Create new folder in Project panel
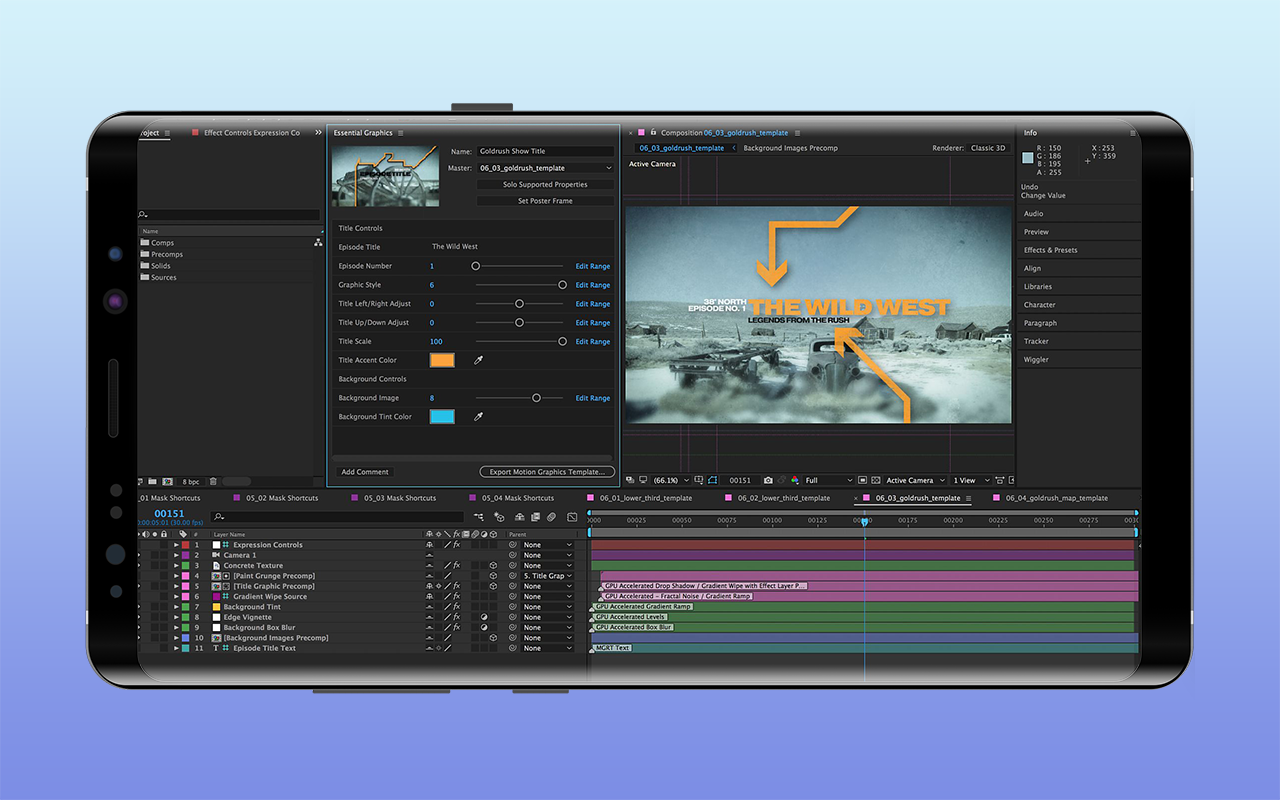The height and width of the screenshot is (800, 1280). [x=152, y=481]
